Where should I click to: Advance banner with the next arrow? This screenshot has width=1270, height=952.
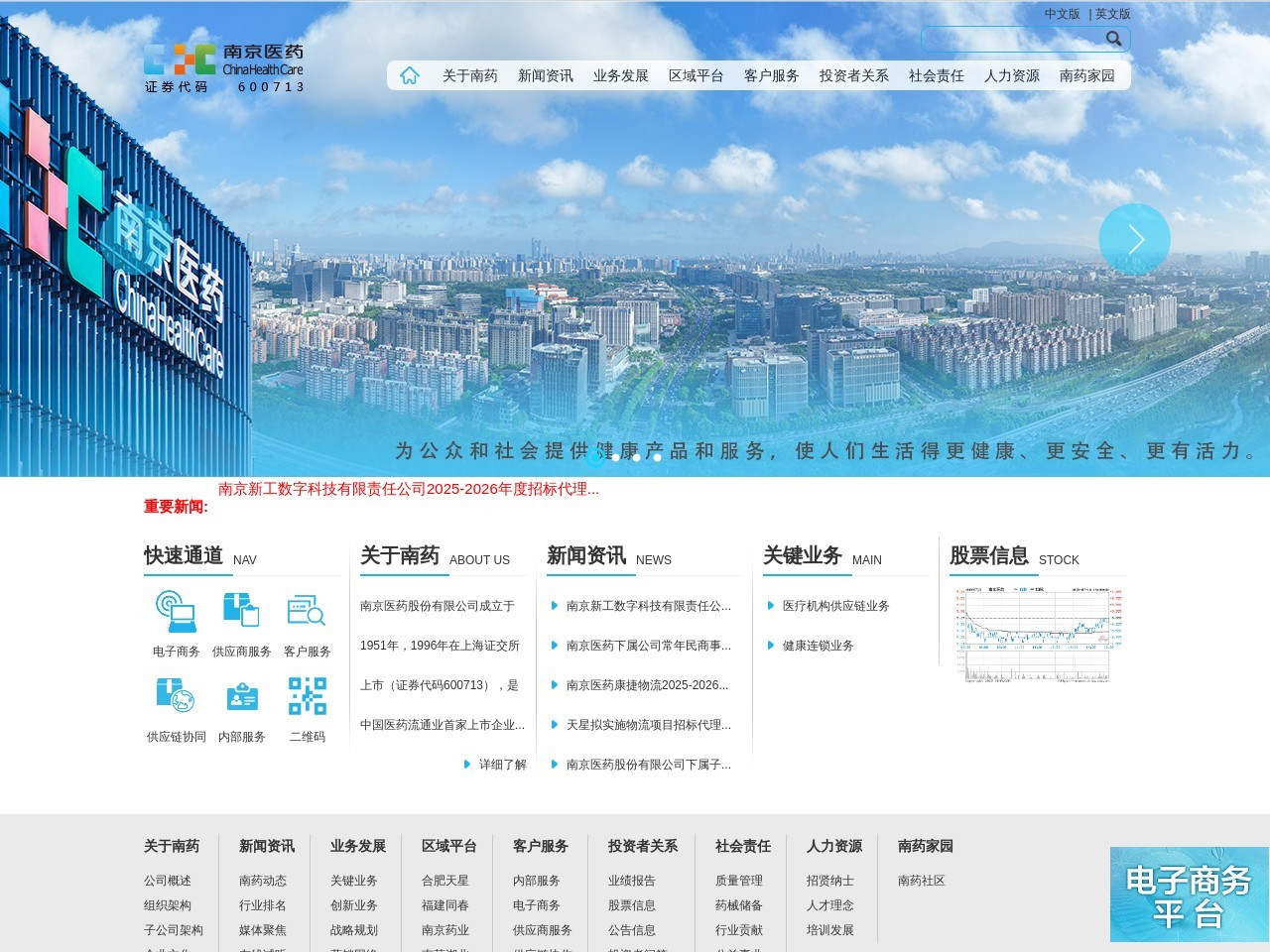tap(1134, 239)
